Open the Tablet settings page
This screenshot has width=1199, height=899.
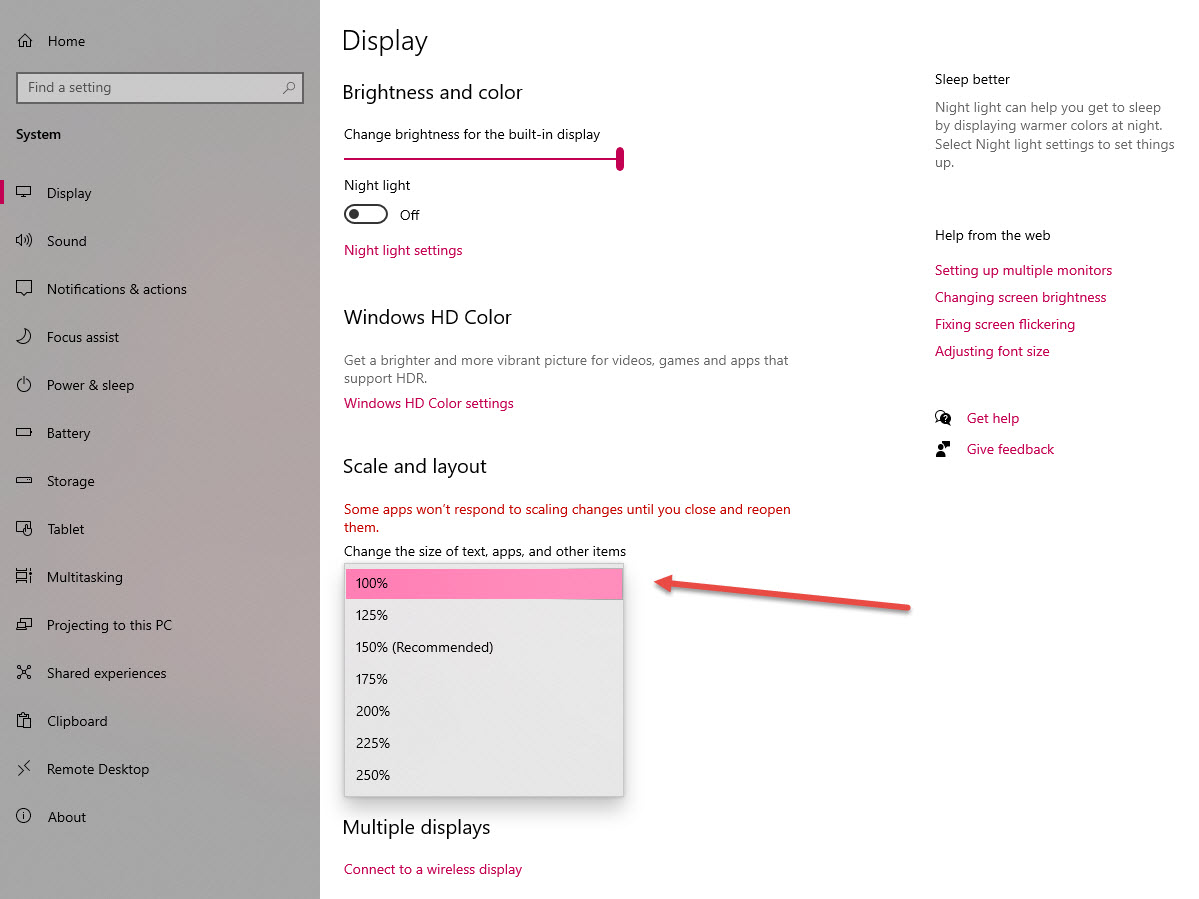point(160,529)
